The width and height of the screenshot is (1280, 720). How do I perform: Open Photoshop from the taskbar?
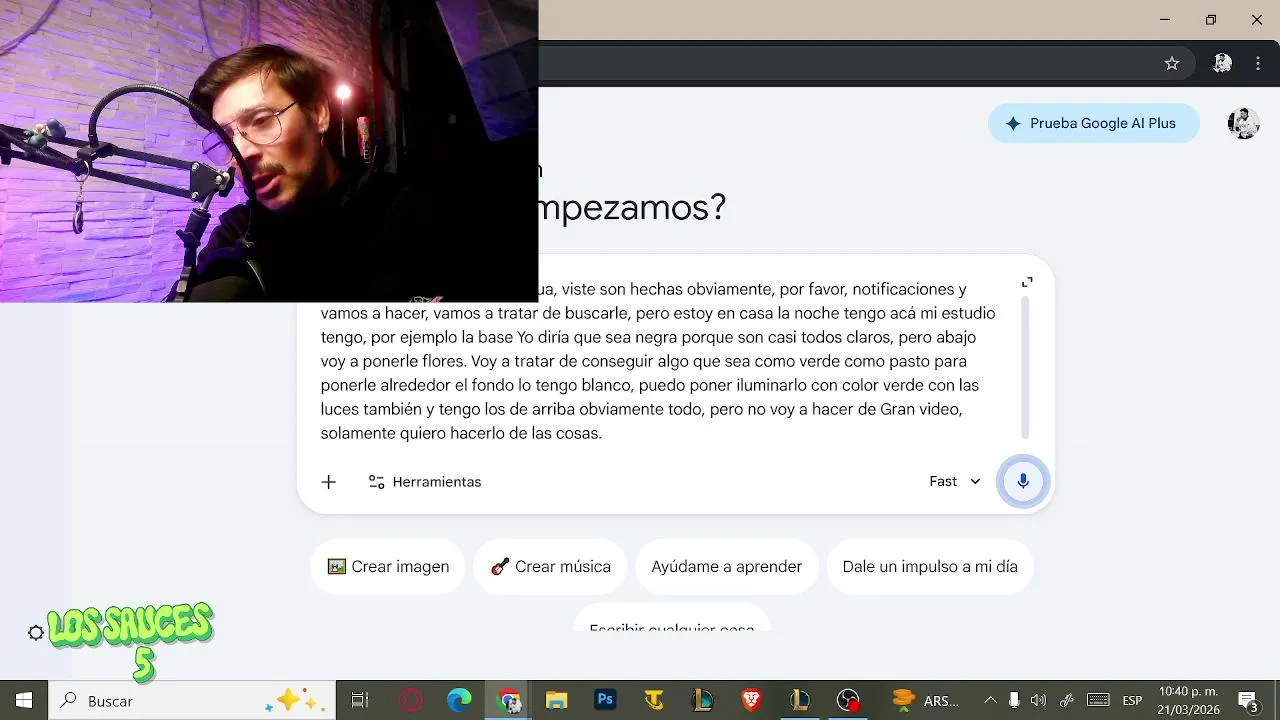pos(605,701)
